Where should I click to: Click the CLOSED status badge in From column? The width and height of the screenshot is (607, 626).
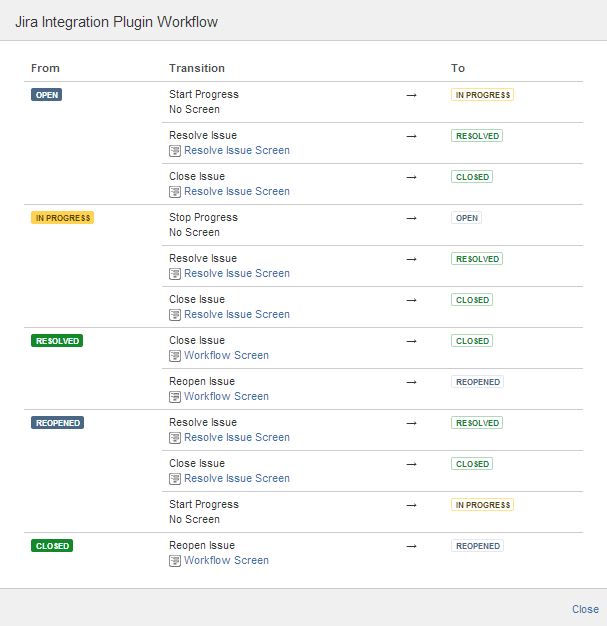click(52, 546)
